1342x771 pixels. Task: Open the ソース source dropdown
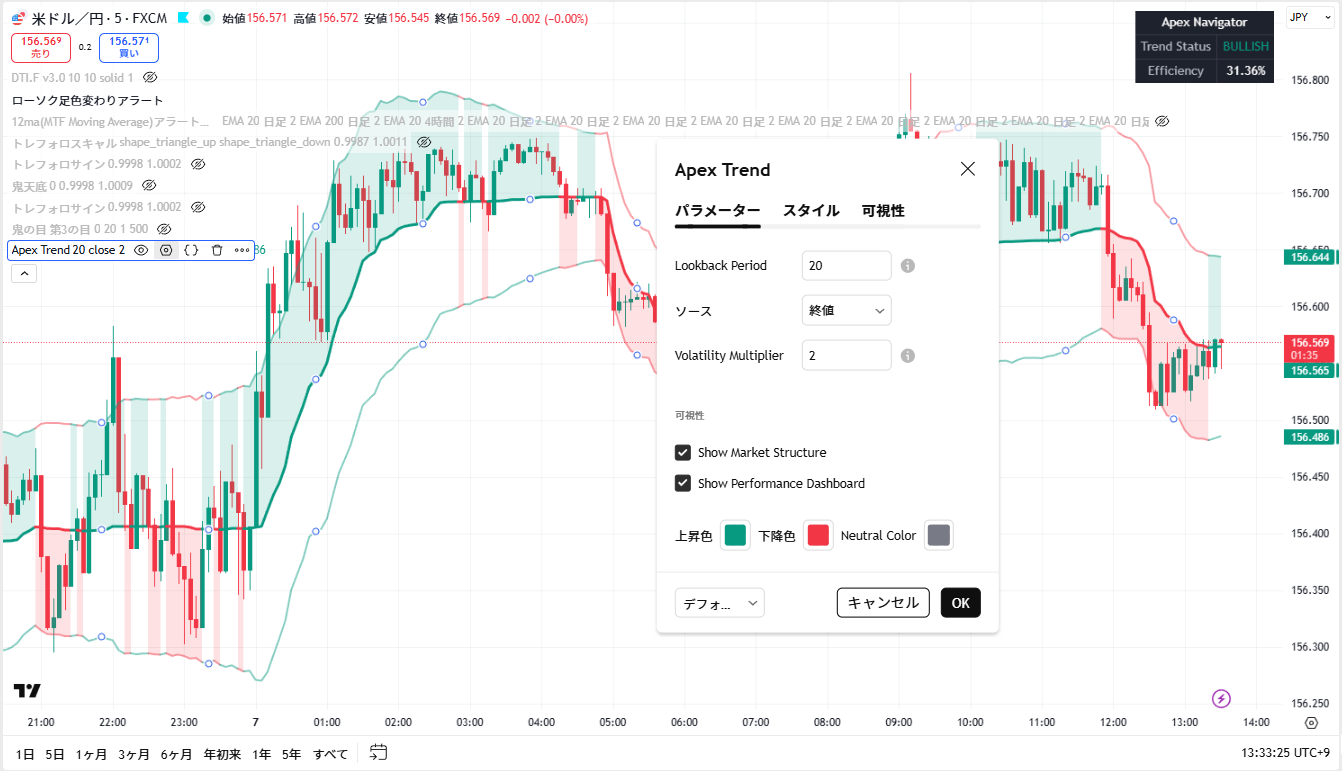(846, 311)
